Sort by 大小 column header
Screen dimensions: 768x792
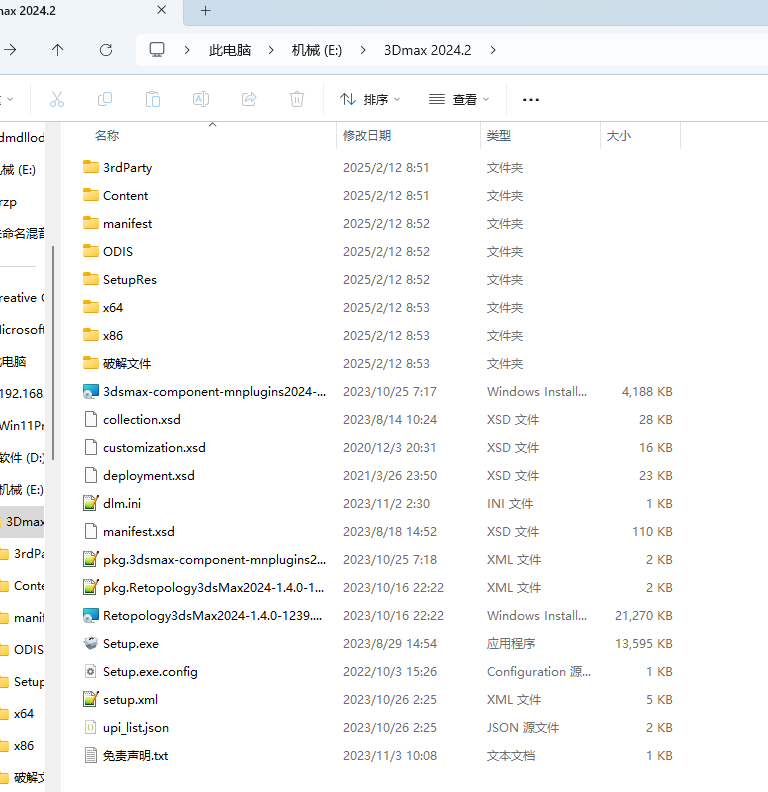click(x=618, y=135)
